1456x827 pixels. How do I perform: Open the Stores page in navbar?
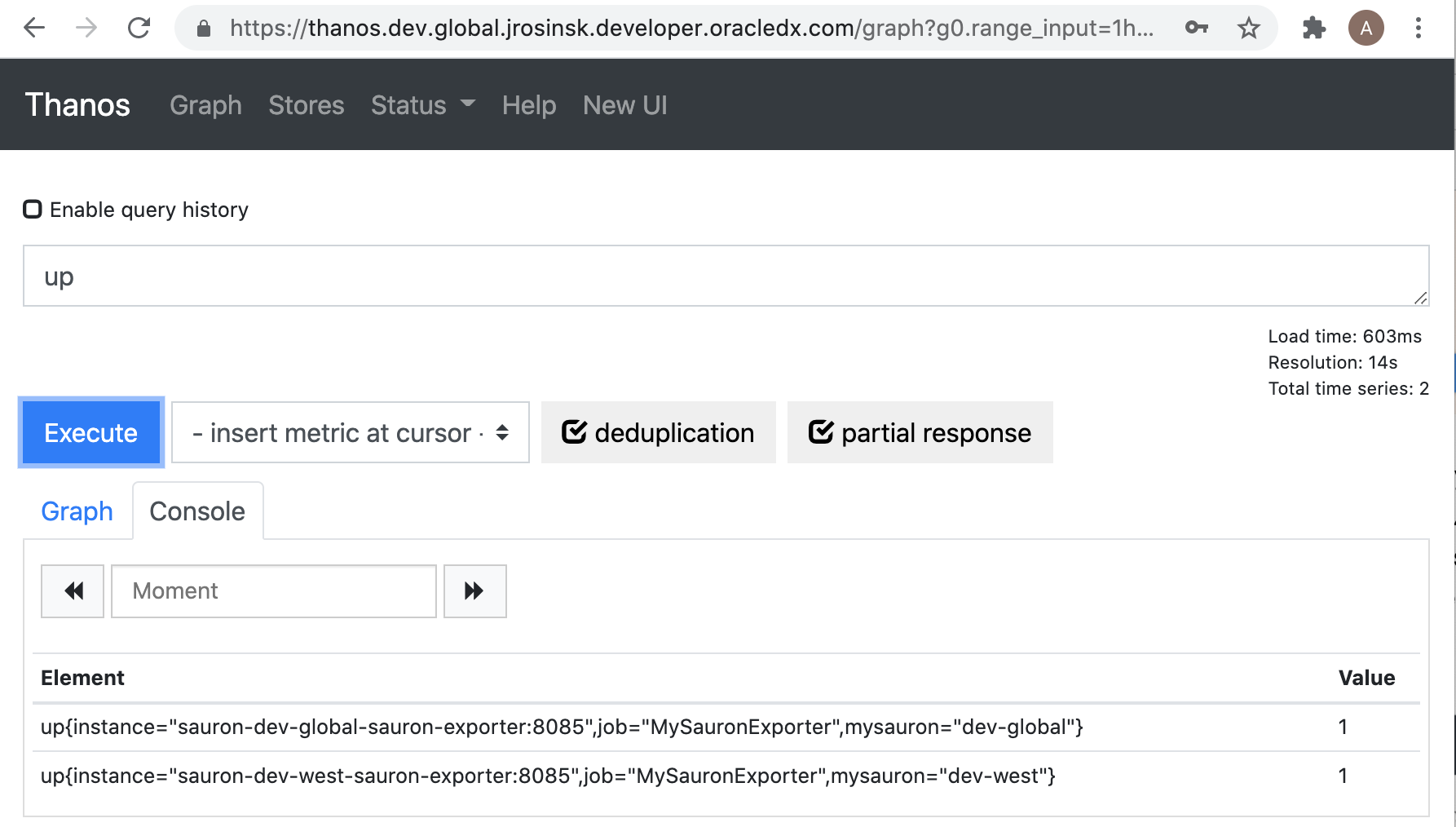[306, 105]
